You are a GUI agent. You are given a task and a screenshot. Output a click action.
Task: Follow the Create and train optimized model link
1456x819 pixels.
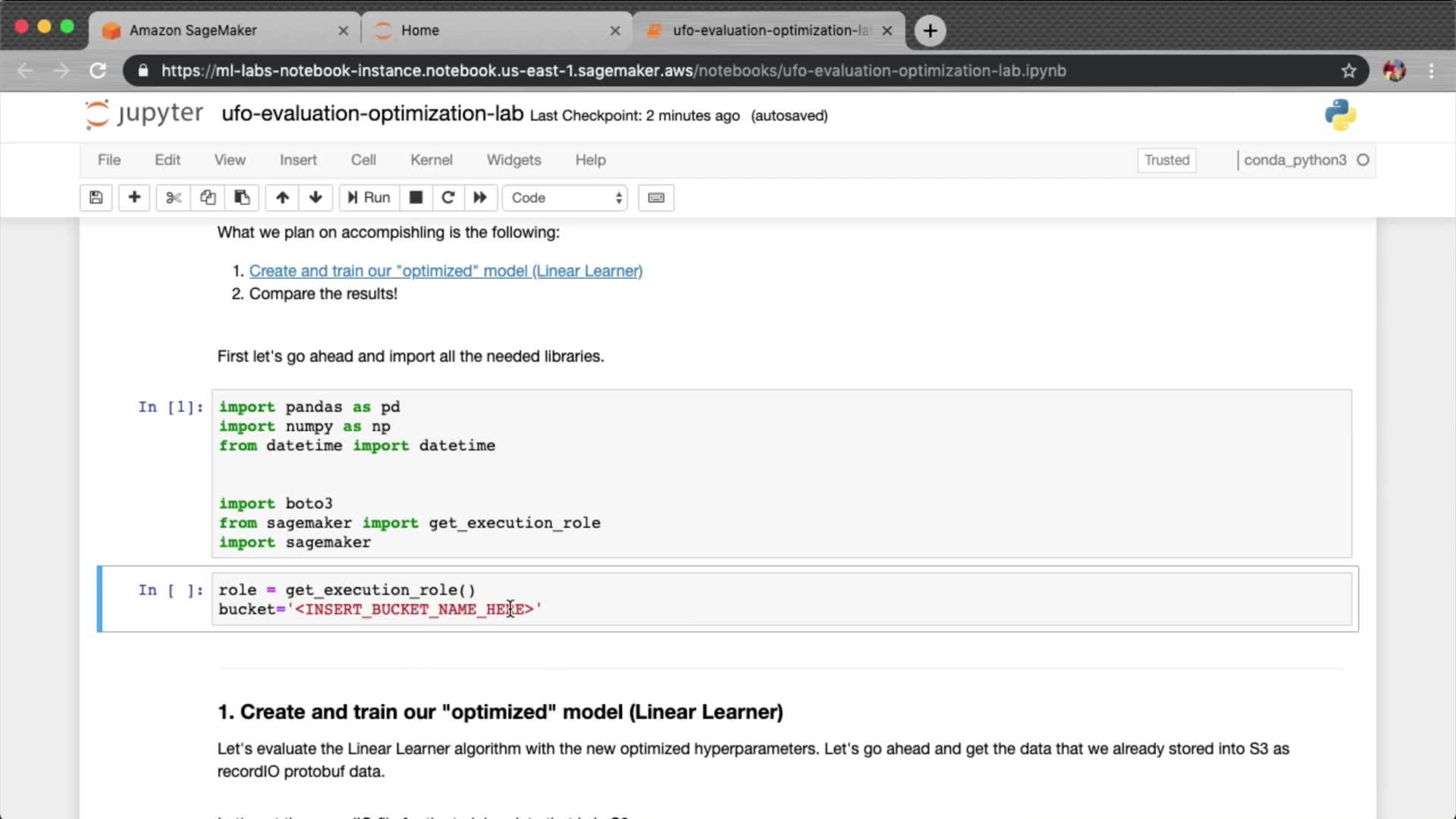tap(445, 271)
